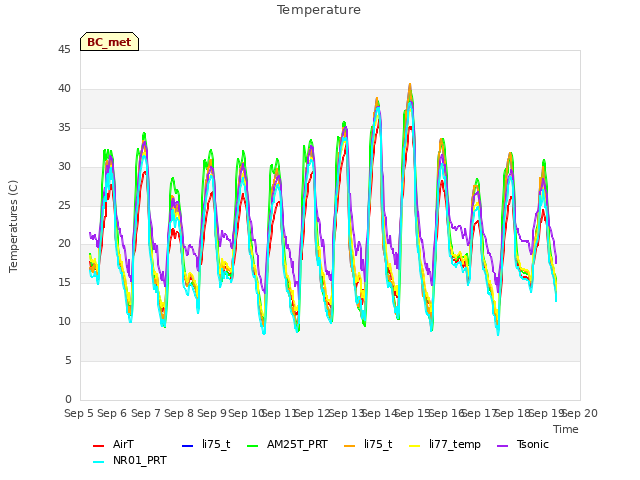Click the BC_met annotation label
The height and width of the screenshot is (480, 640).
tap(109, 42)
